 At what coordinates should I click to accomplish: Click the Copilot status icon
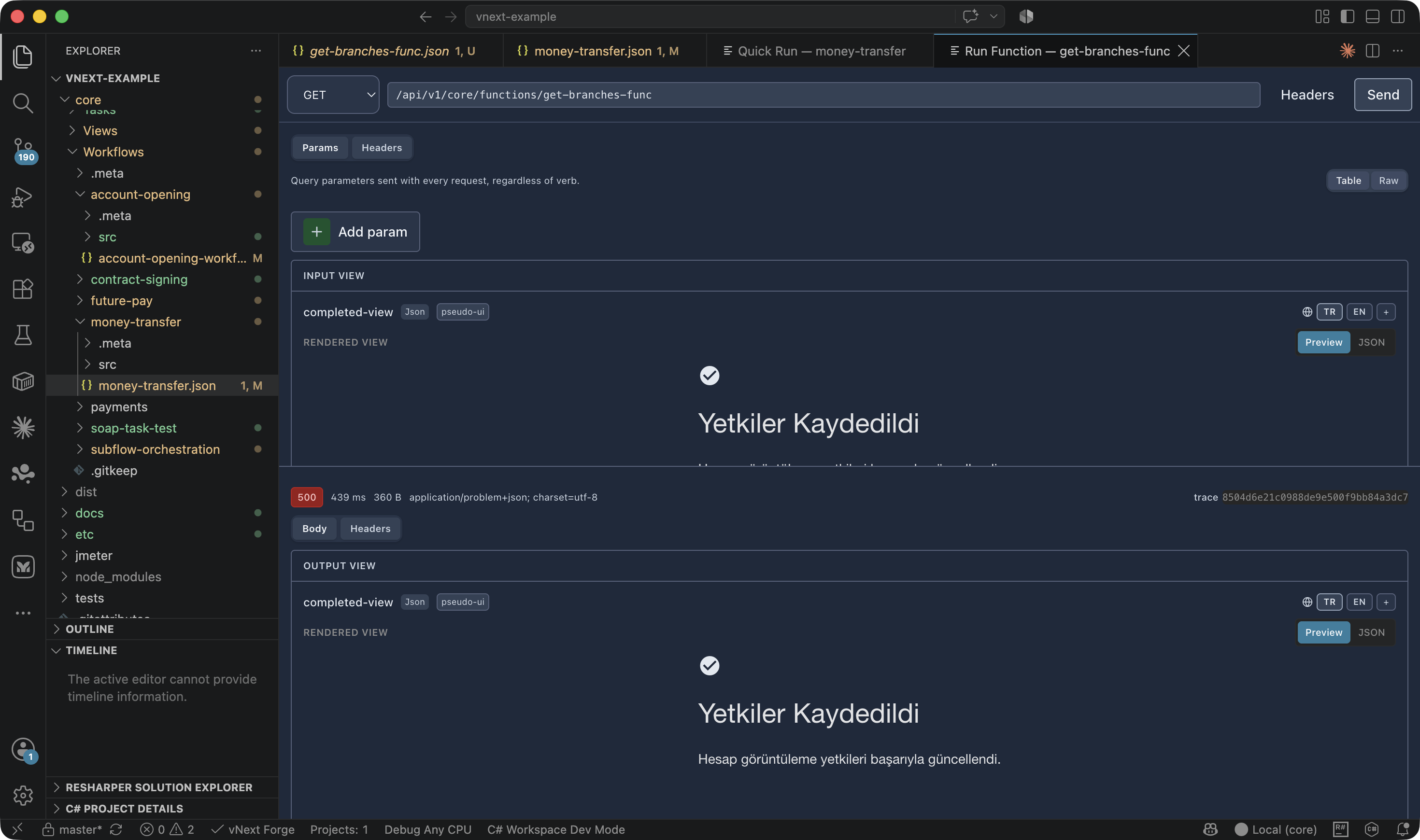(1210, 829)
